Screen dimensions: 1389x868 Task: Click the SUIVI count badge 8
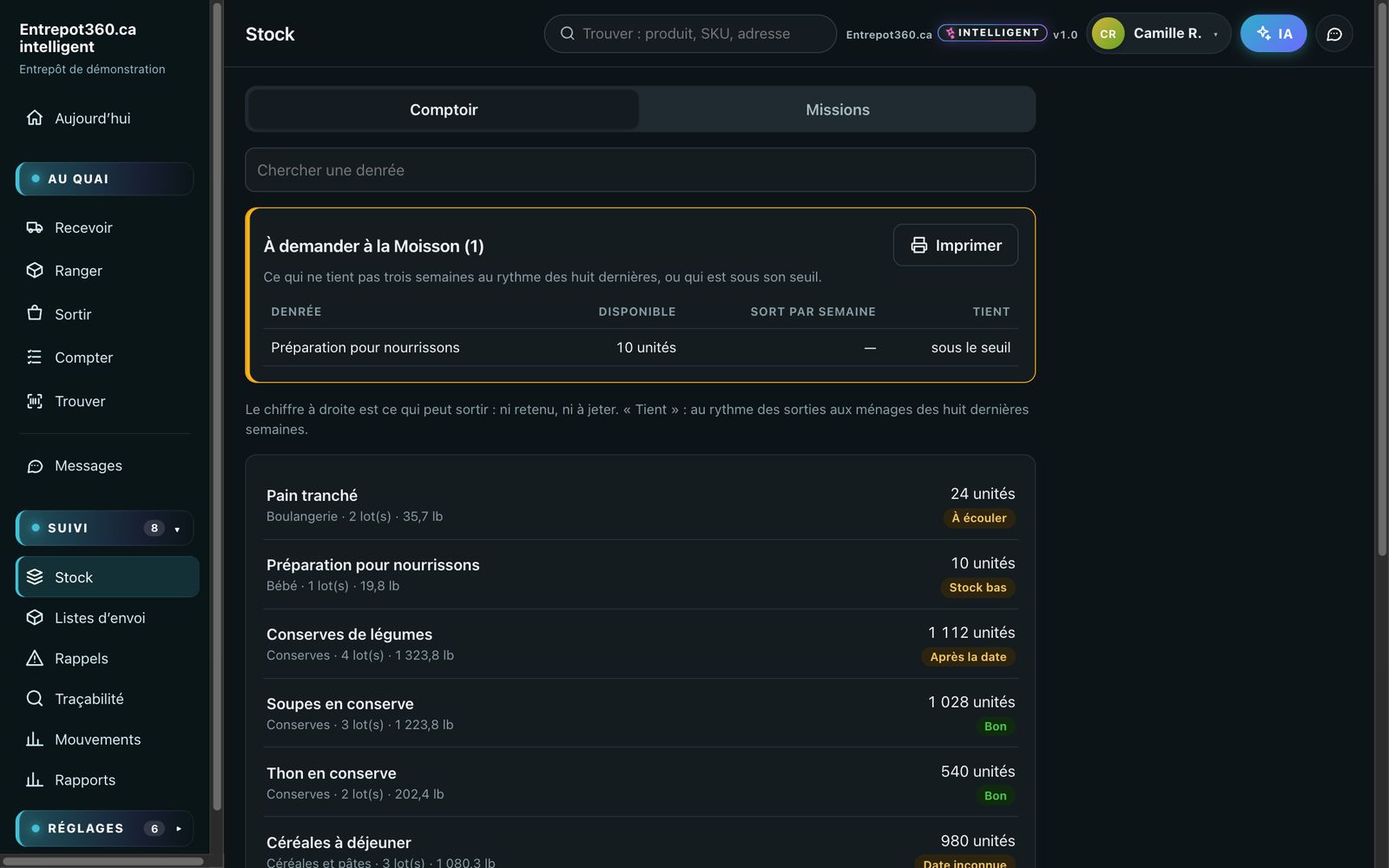click(x=154, y=528)
